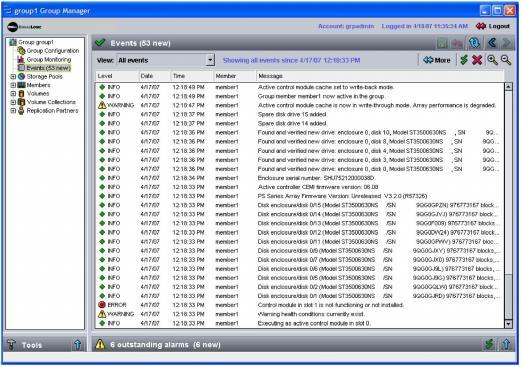The height and width of the screenshot is (367, 521).
Task: Select 'Found and verified new drive' disk 10 row
Action: (300, 132)
